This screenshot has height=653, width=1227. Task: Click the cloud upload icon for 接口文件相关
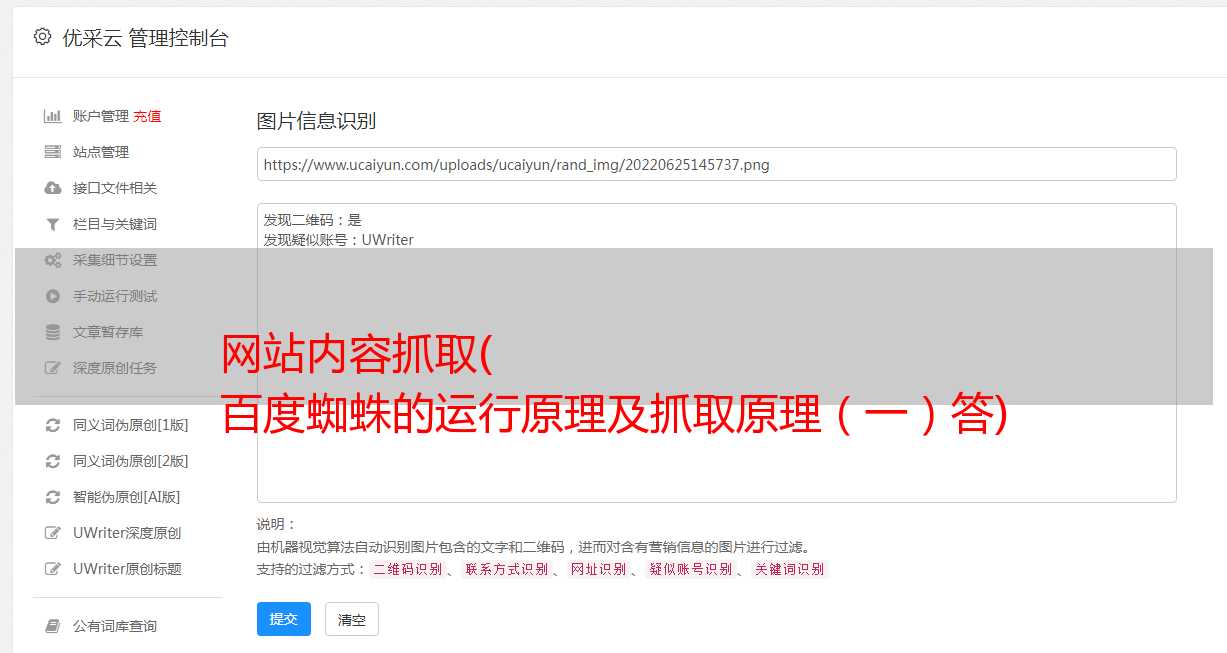[x=53, y=188]
